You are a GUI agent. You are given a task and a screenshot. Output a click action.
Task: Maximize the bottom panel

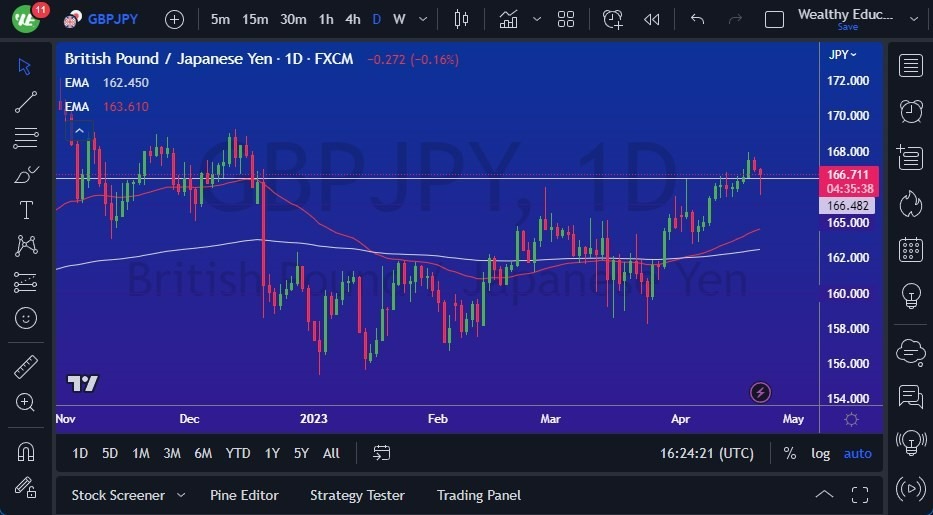[x=860, y=495]
